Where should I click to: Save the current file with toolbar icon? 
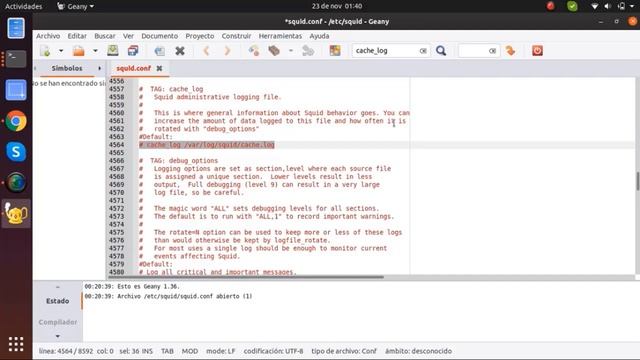tap(113, 51)
